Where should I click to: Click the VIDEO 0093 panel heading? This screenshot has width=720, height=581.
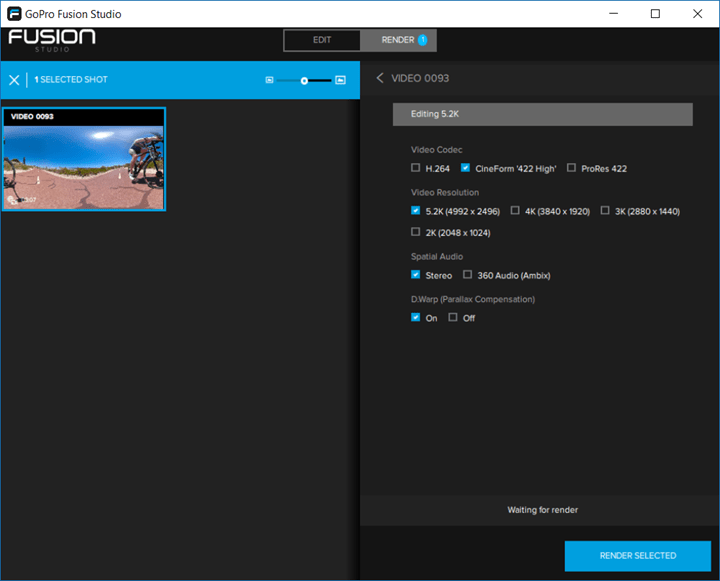tap(420, 78)
